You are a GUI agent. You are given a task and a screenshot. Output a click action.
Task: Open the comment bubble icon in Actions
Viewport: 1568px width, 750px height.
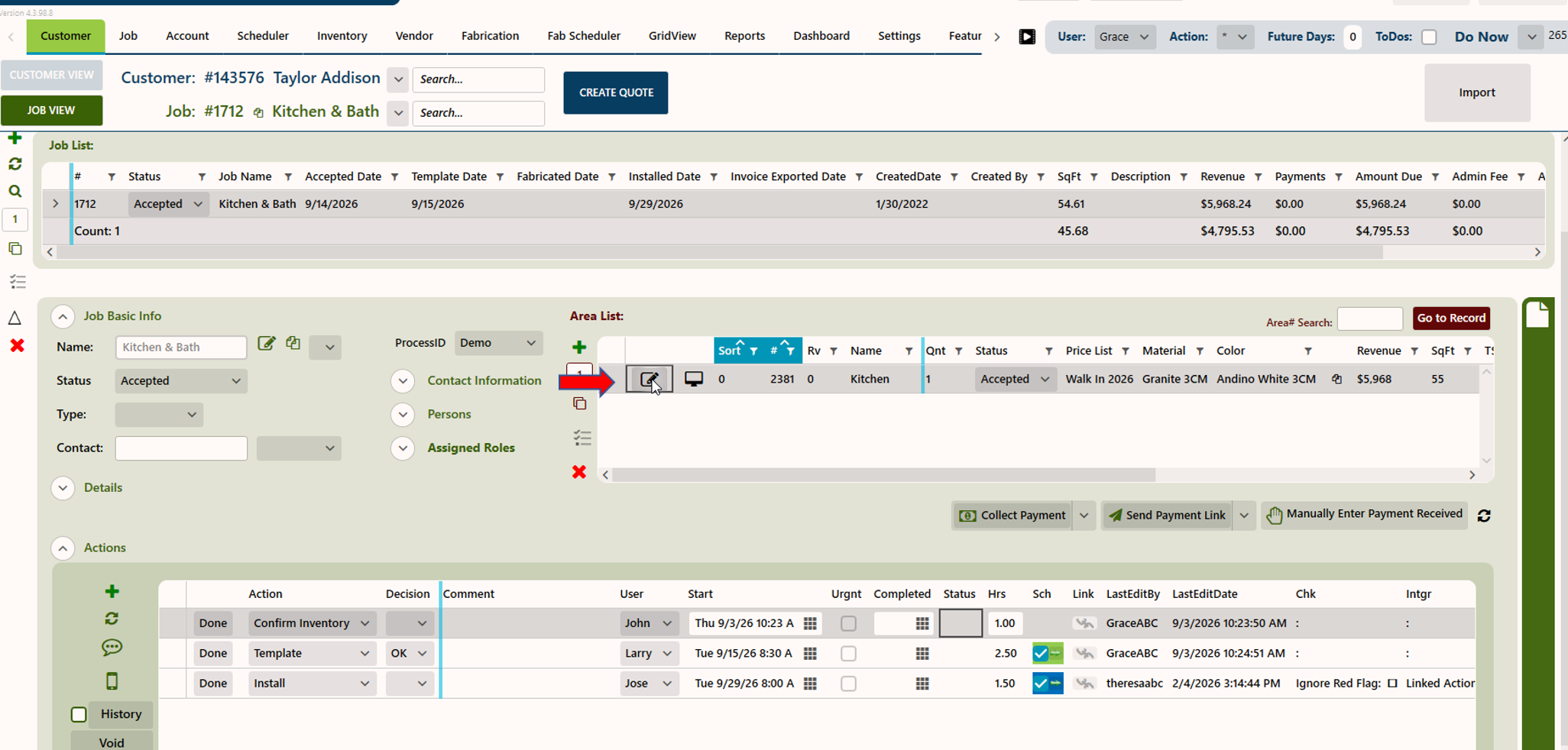click(x=112, y=648)
